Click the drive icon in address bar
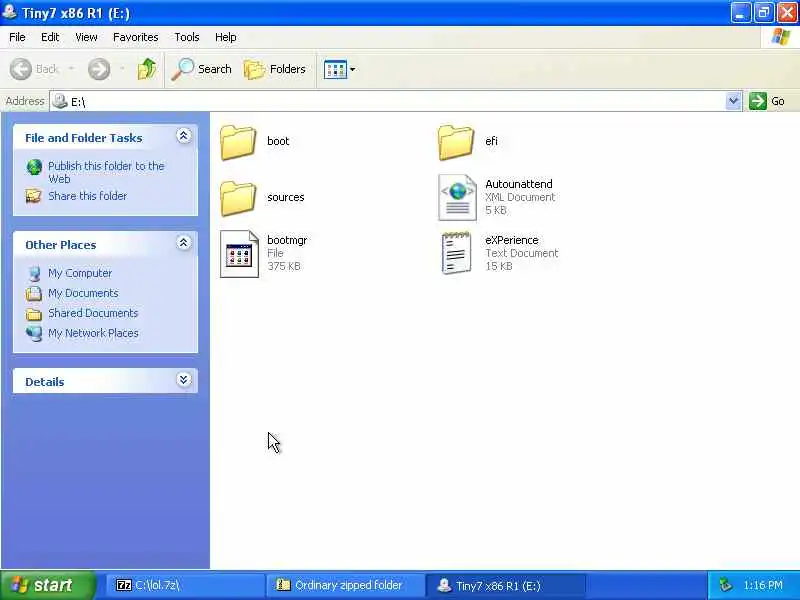Viewport: 800px width, 600px height. tap(60, 101)
